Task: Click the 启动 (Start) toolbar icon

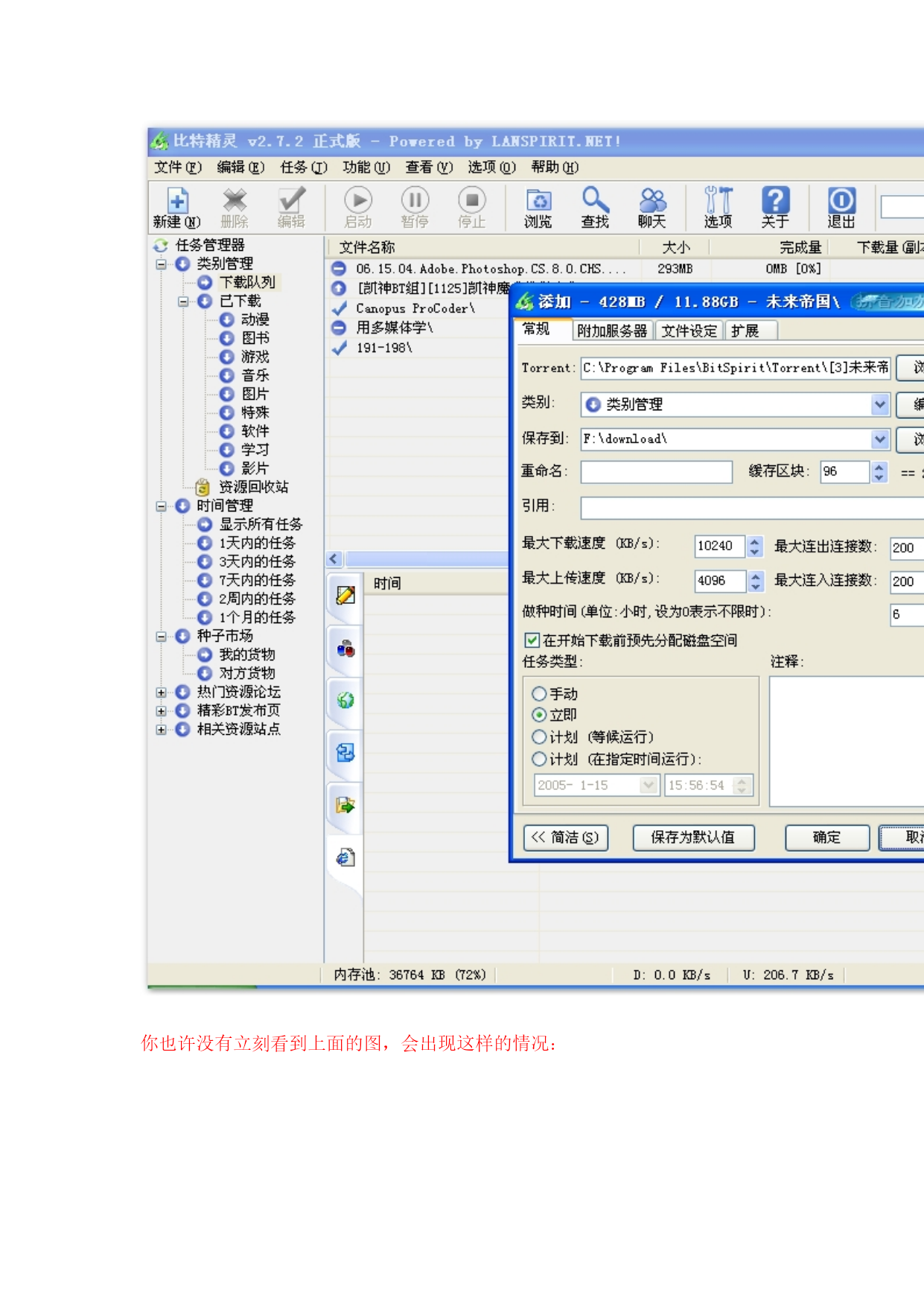Action: tap(358, 207)
